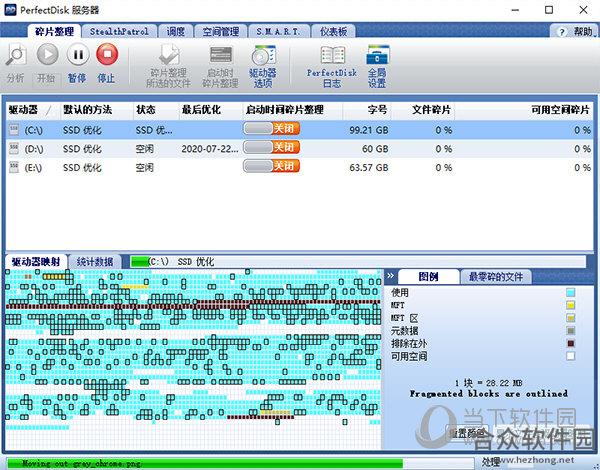The width and height of the screenshot is (600, 470).
Task: Click the PerfectDisk app icon in title bar
Action: coord(10,10)
